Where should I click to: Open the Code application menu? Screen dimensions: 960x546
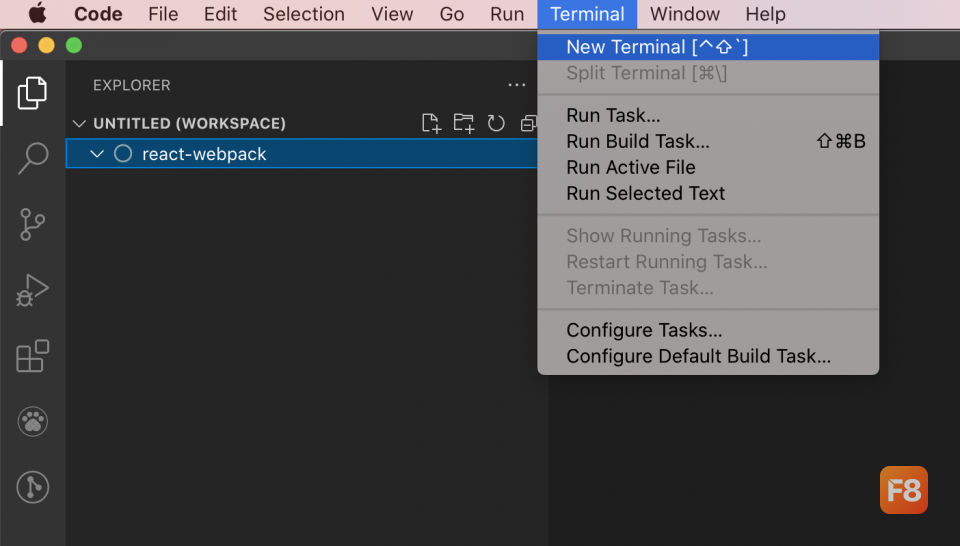click(98, 13)
